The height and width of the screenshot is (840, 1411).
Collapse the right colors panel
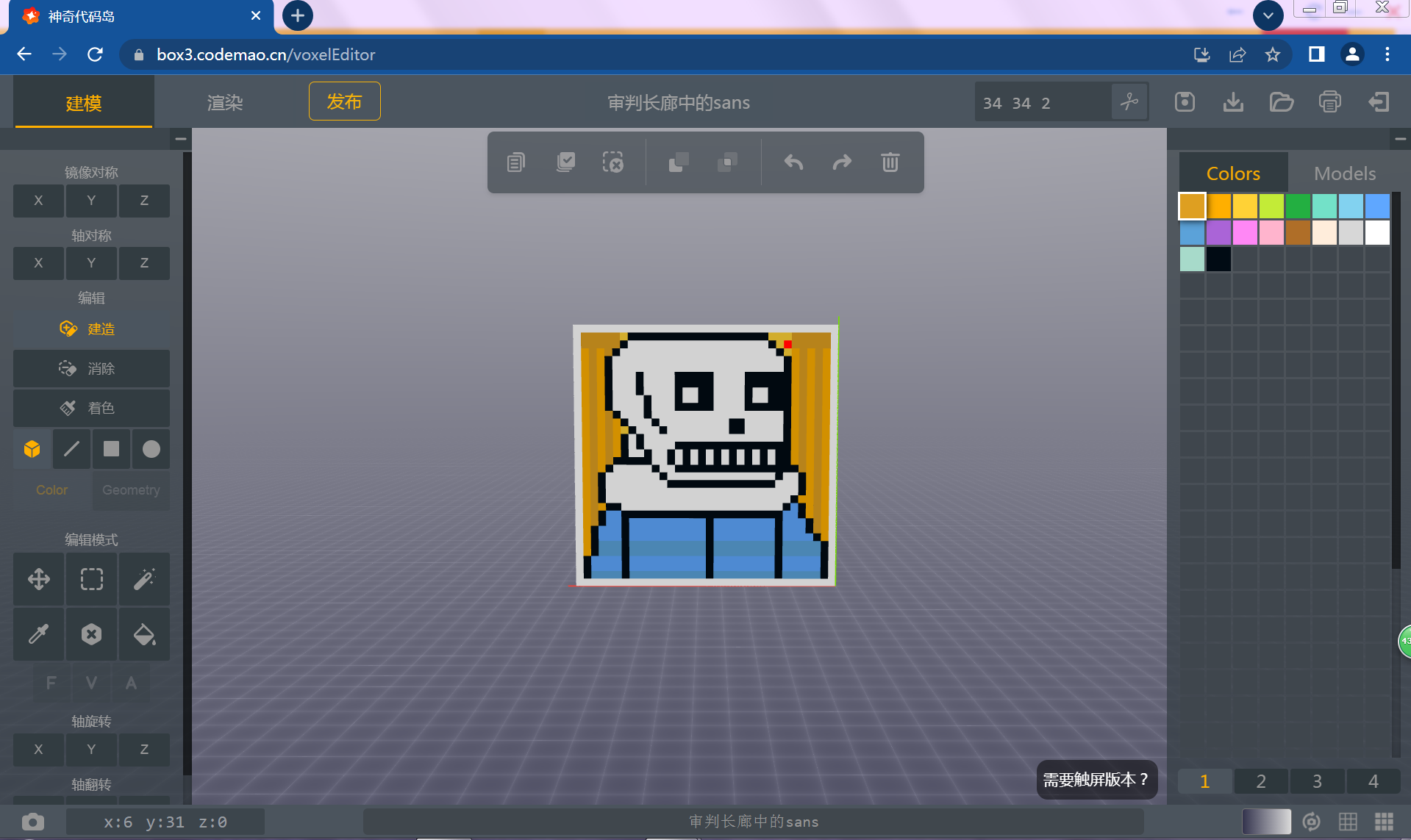(1400, 138)
